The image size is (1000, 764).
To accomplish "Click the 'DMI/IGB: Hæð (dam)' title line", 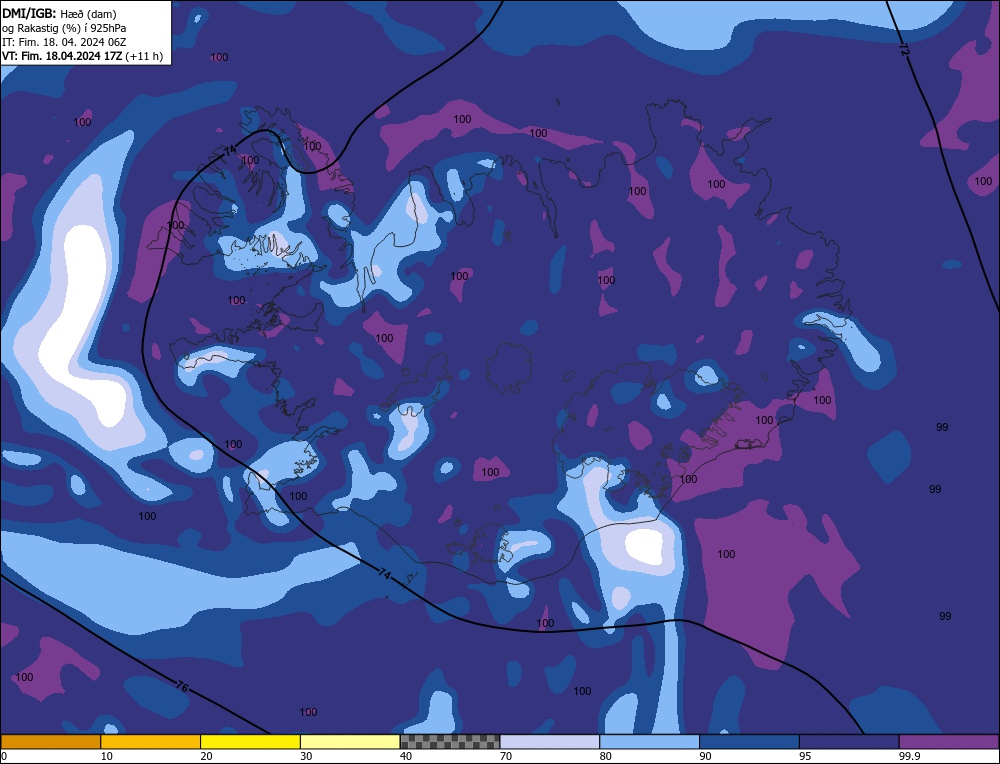I will (59, 13).
